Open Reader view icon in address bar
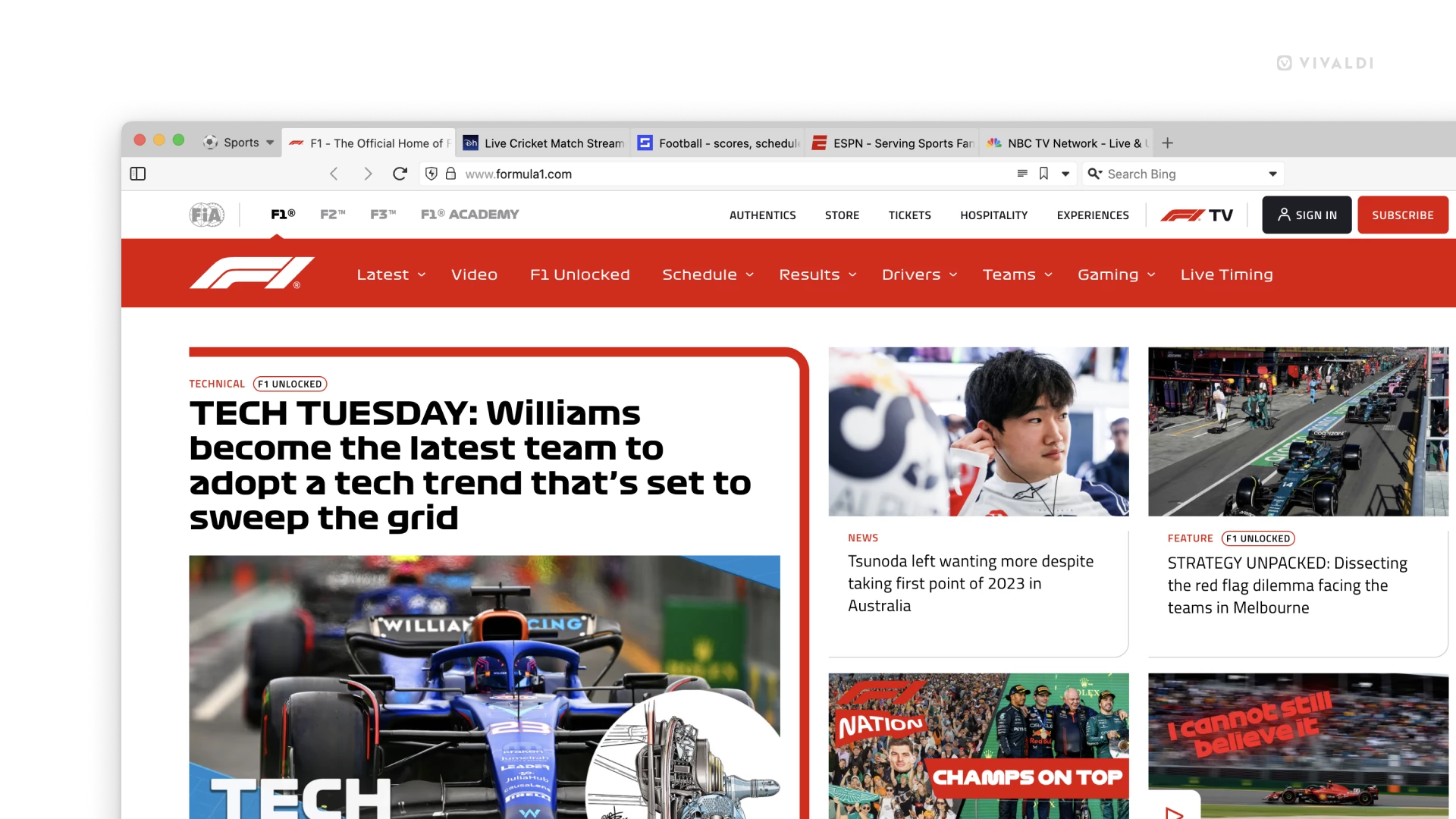 (x=1022, y=174)
